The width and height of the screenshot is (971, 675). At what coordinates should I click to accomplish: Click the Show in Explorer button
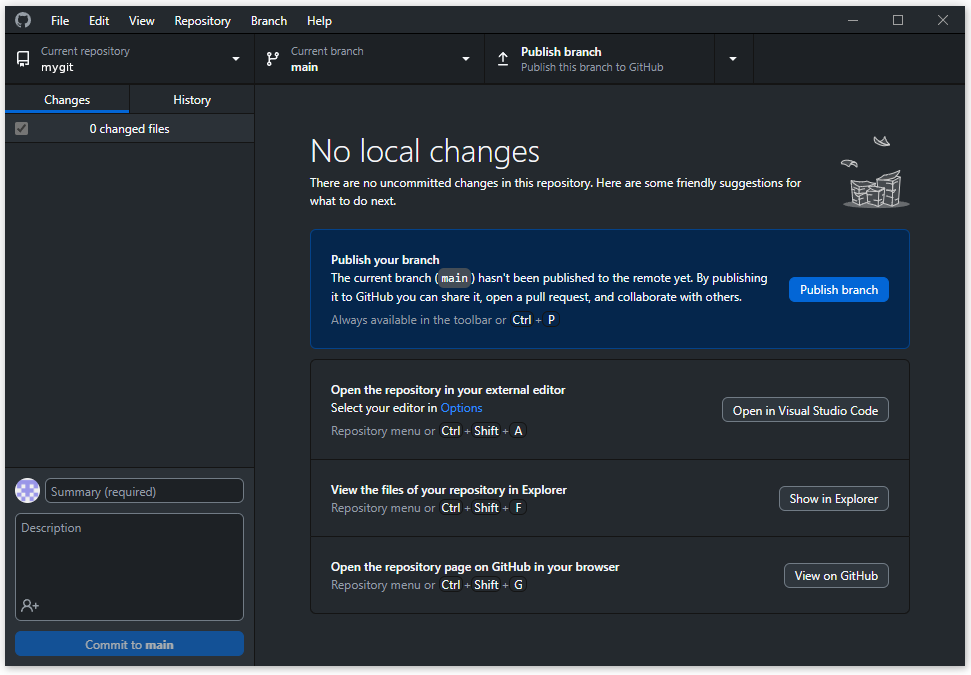(x=833, y=498)
